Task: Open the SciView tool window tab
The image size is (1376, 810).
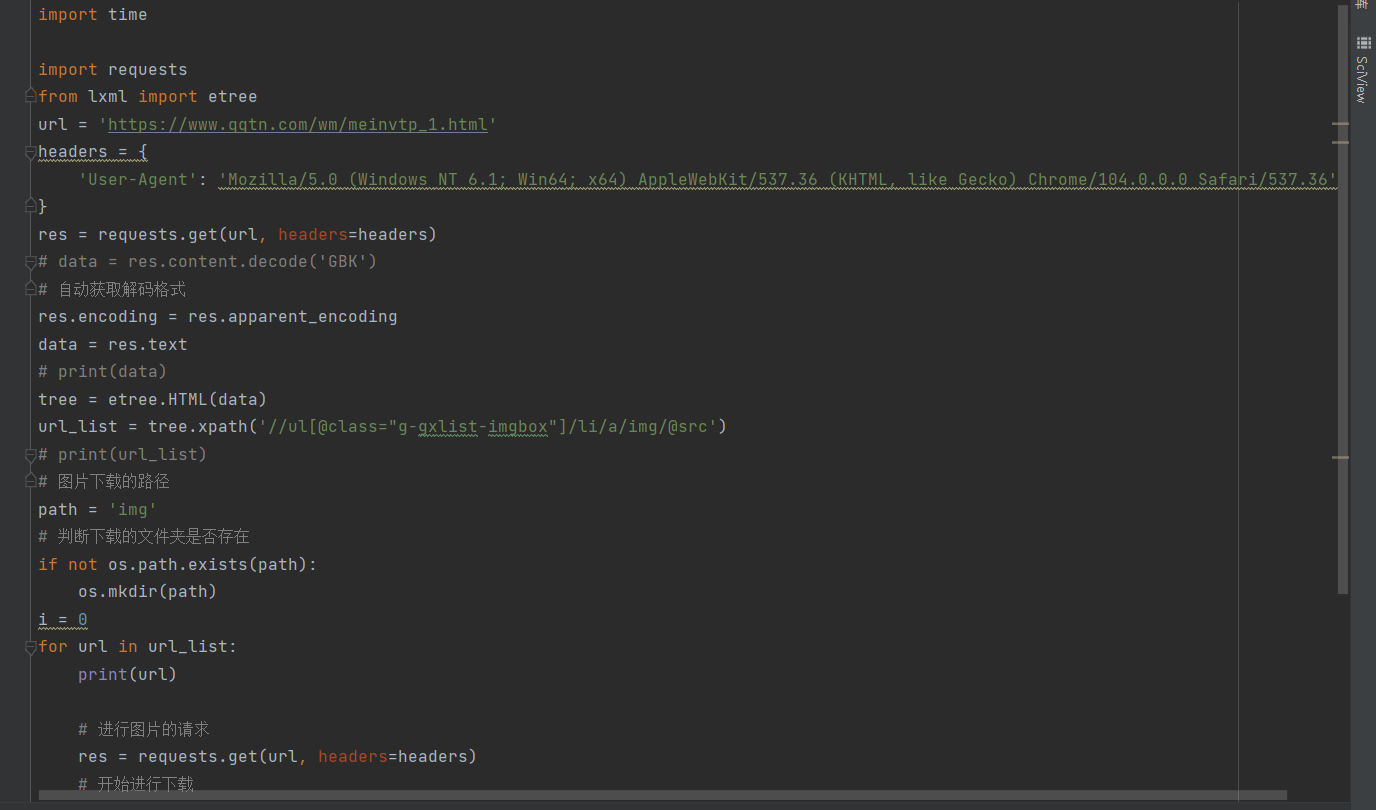Action: point(1362,70)
